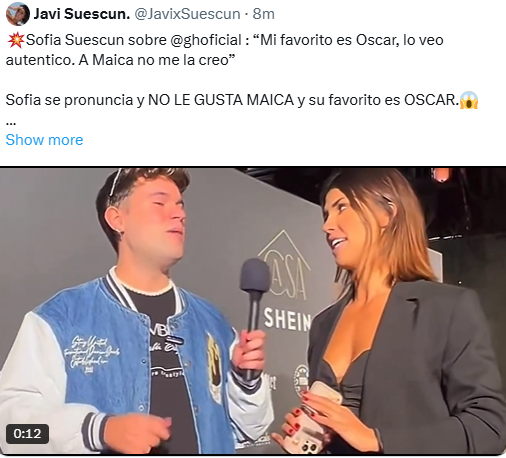Expand tweet with Show more

point(44,140)
